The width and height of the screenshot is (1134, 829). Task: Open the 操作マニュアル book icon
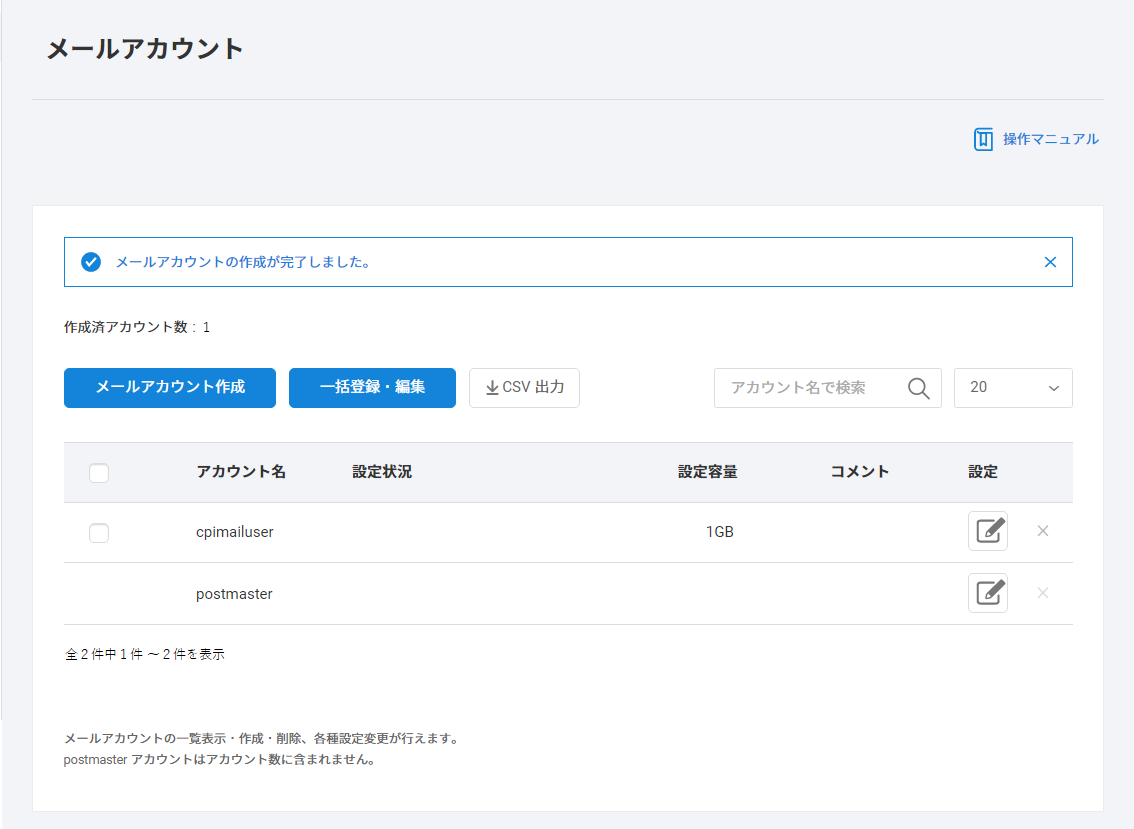click(x=983, y=139)
